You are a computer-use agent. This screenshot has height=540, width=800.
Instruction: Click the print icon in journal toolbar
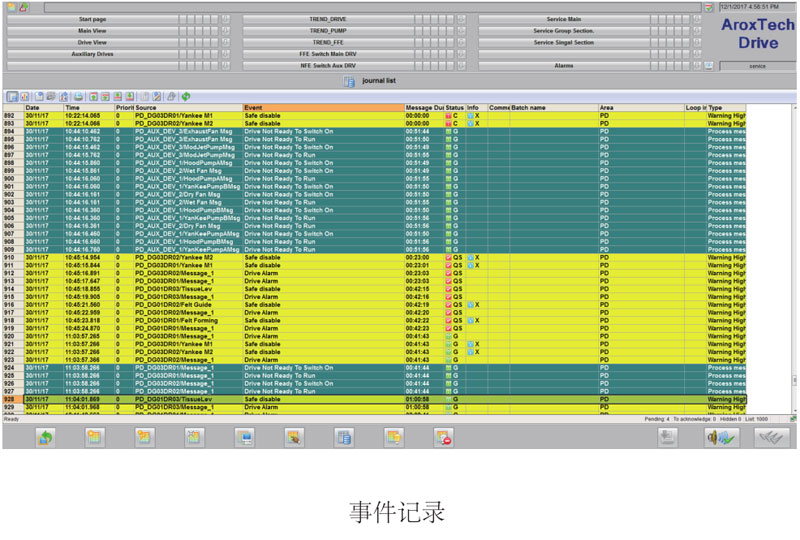[78, 96]
